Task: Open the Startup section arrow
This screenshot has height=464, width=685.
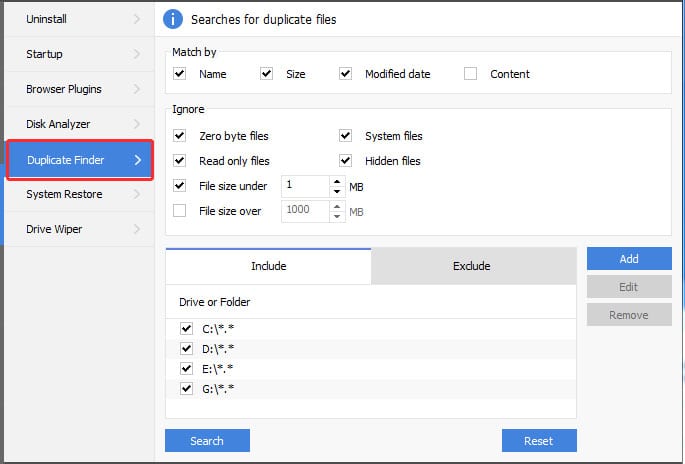Action: [x=137, y=54]
